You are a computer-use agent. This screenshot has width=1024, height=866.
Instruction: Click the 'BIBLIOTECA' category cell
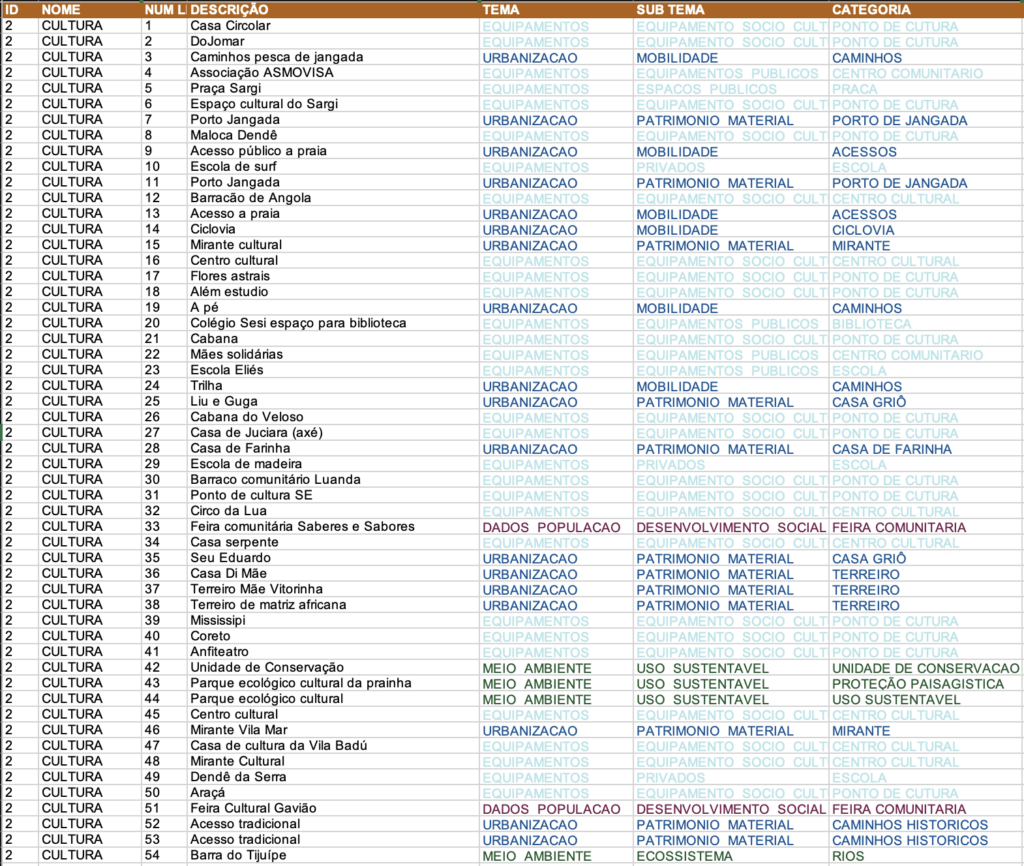click(871, 324)
